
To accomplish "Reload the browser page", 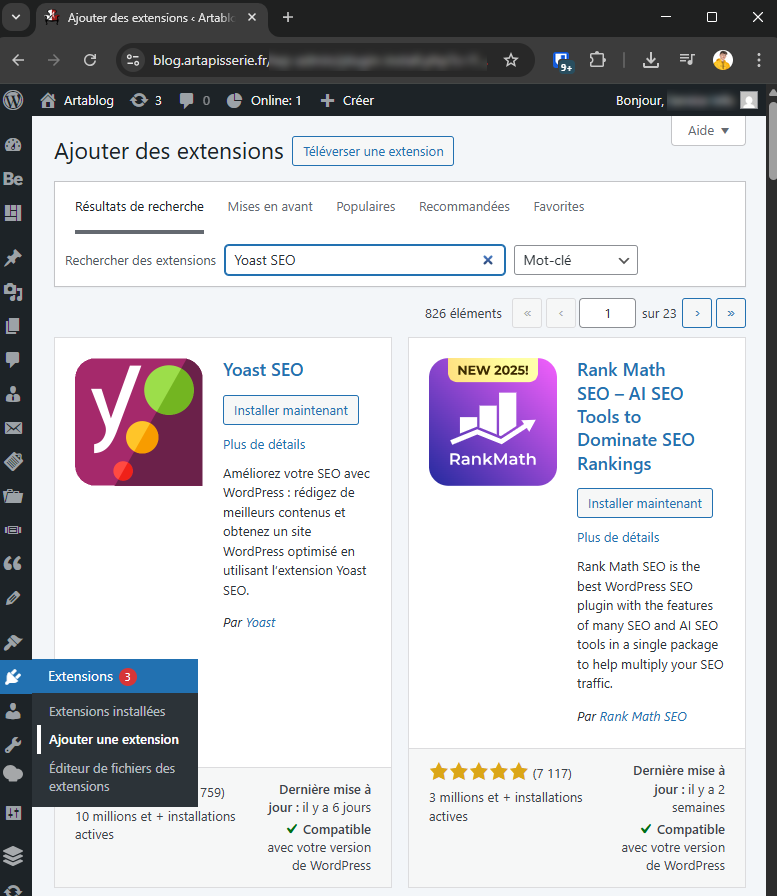I will click(x=90, y=60).
